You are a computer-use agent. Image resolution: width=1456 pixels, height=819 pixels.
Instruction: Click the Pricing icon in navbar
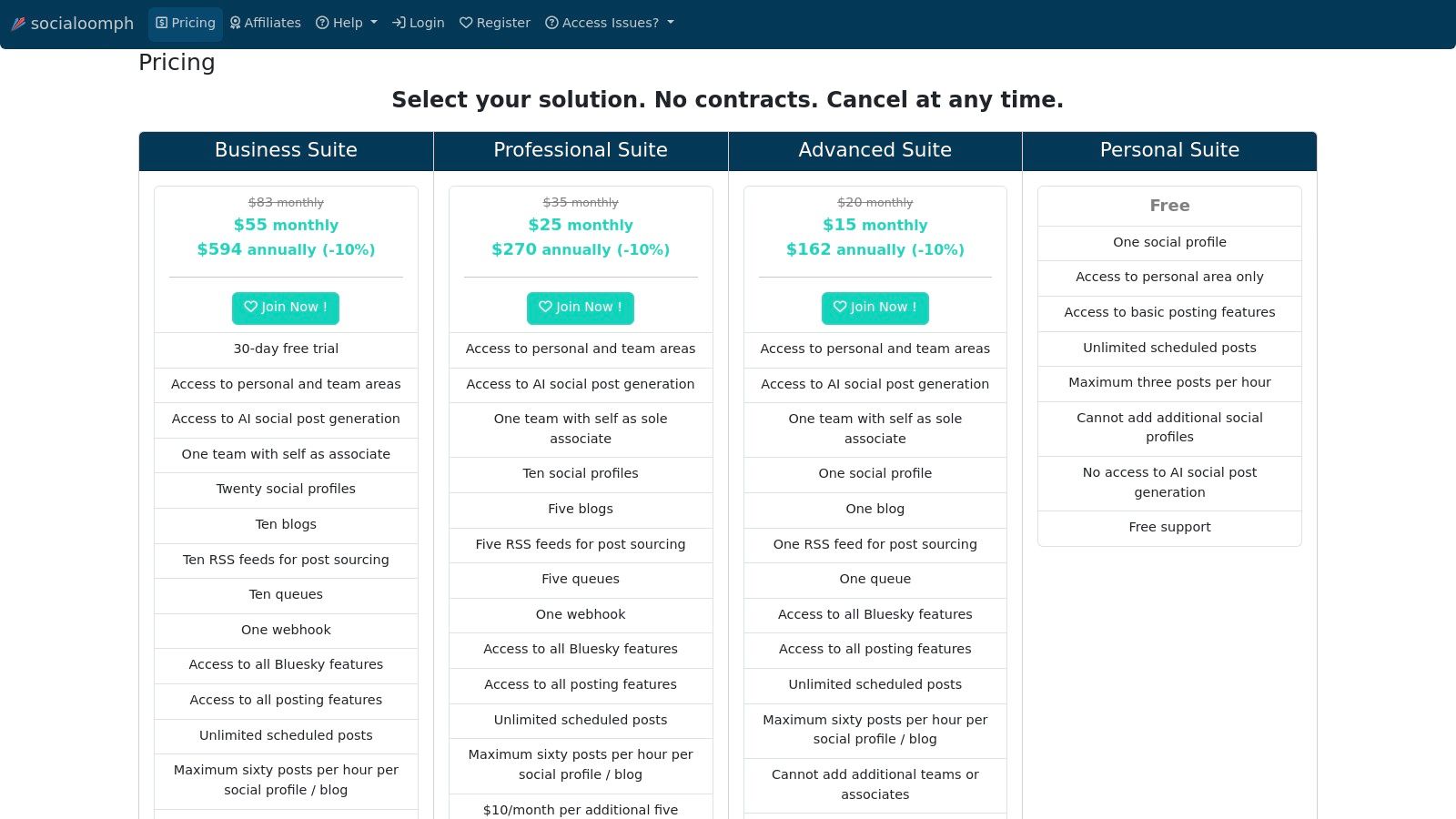point(162,23)
